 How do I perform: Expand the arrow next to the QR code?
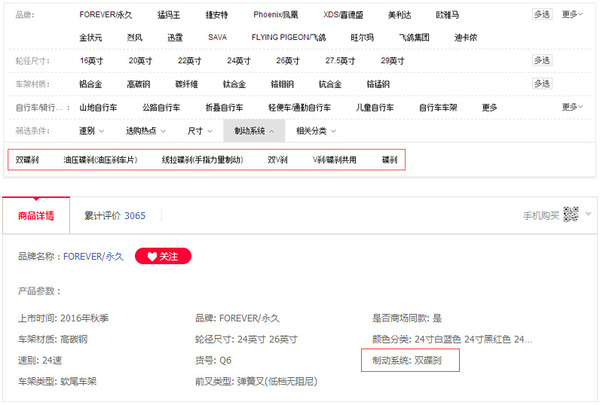[x=589, y=214]
